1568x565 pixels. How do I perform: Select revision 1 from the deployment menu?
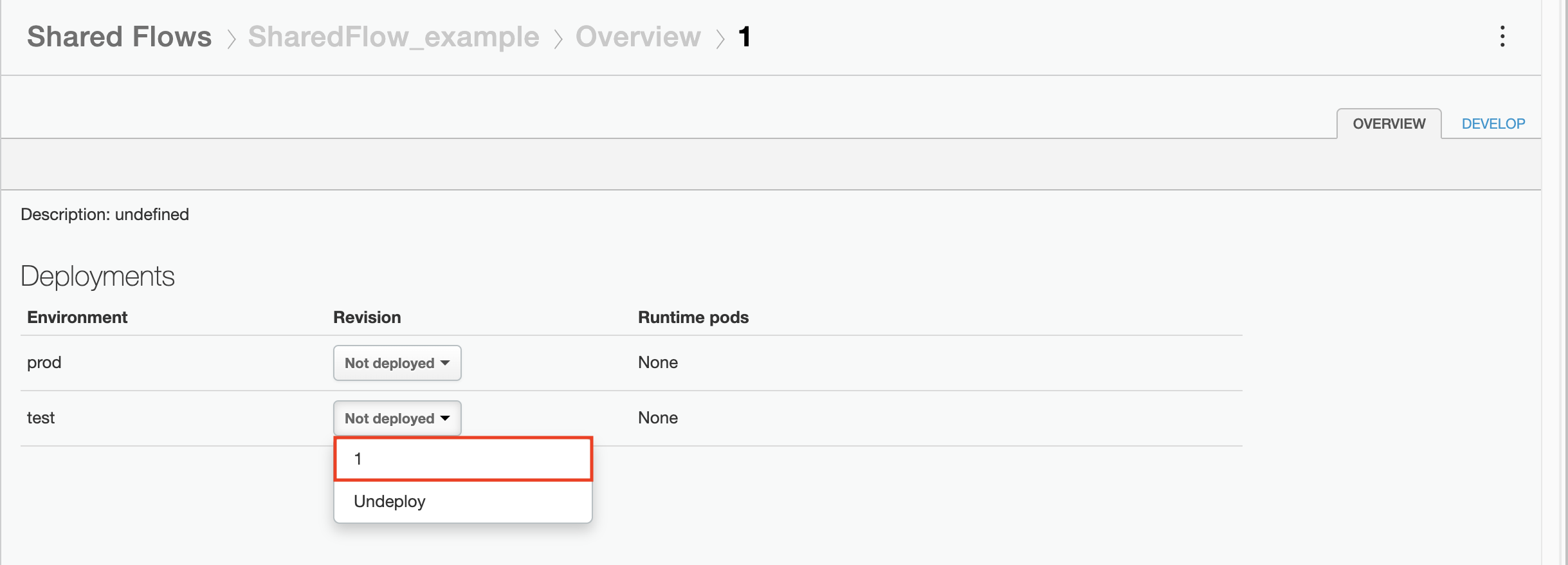[462, 458]
